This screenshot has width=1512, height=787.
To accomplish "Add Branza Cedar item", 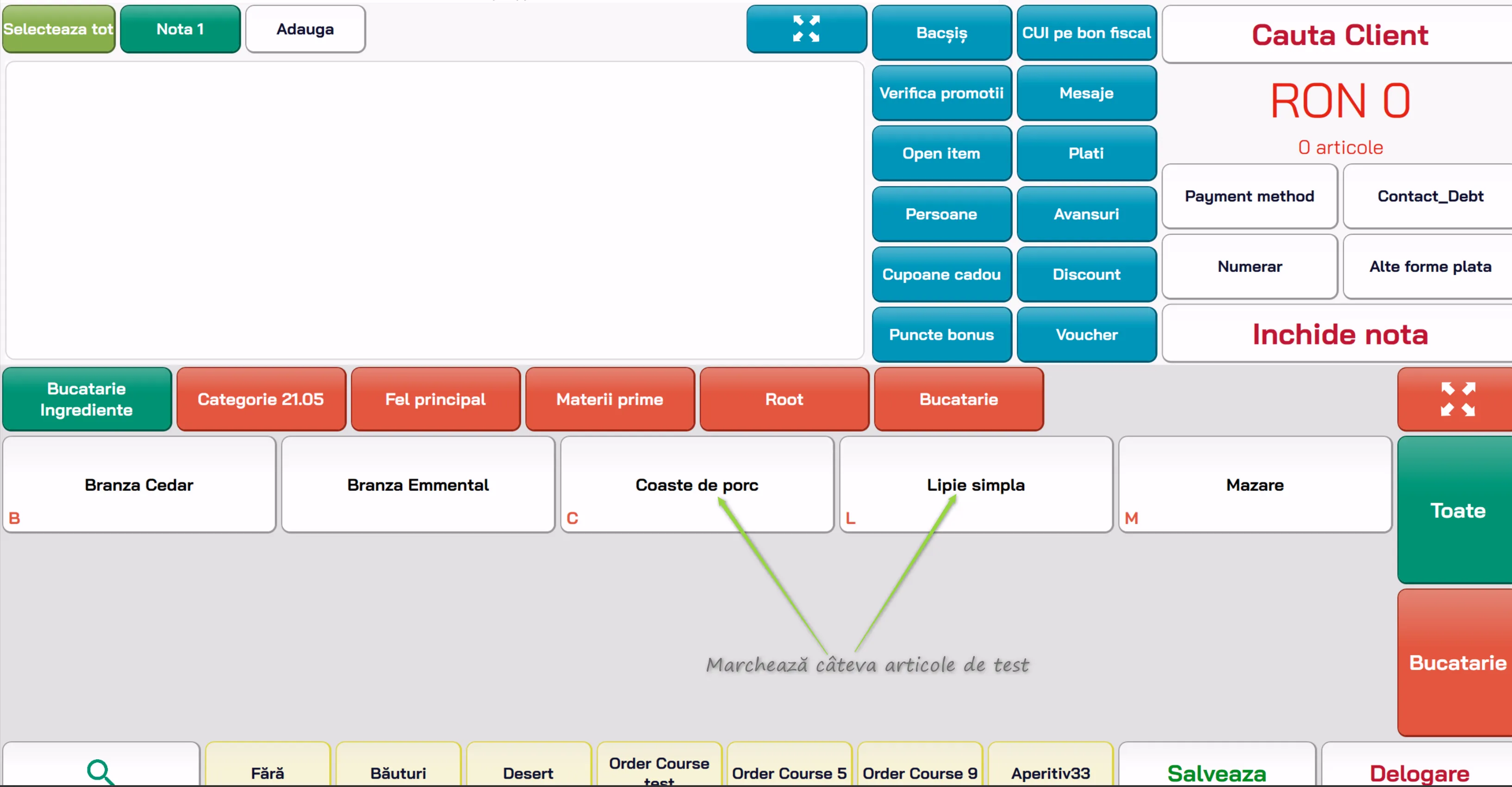I will point(139,485).
